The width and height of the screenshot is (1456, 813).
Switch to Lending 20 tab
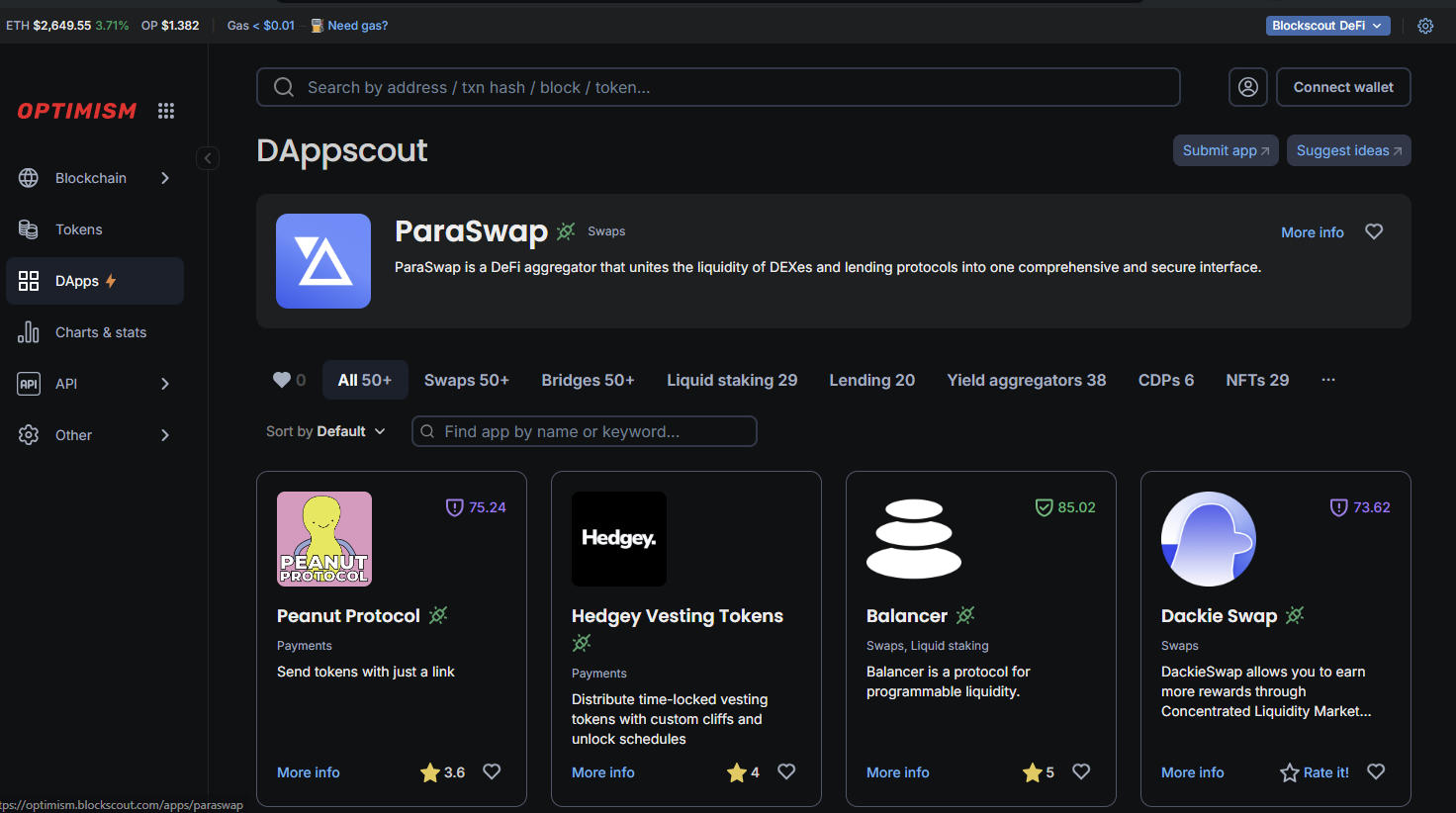tap(872, 380)
